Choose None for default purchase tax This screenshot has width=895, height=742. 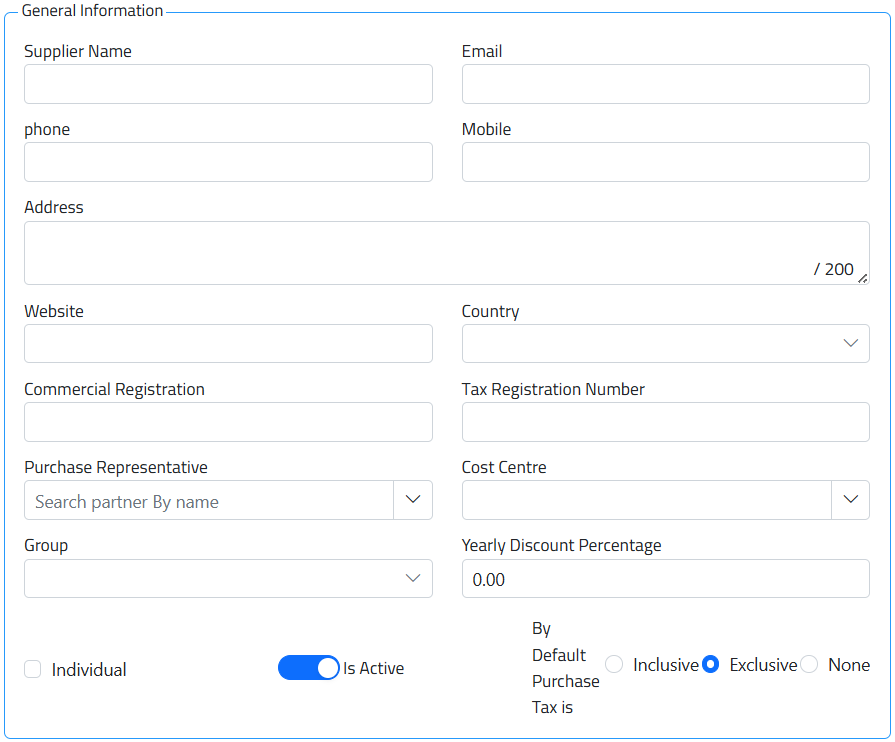809,665
